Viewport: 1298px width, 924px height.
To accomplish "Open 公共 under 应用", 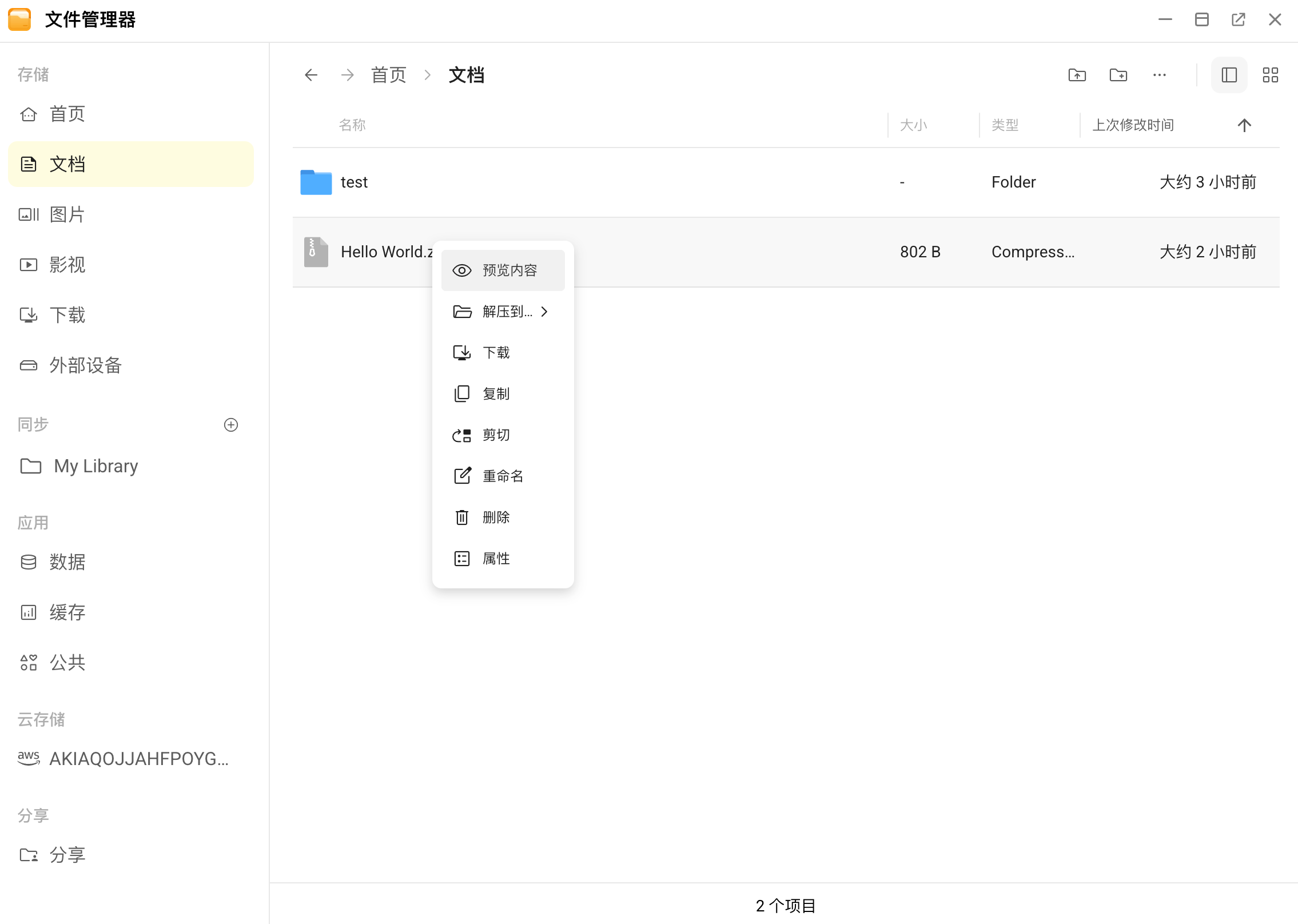I will [131, 663].
